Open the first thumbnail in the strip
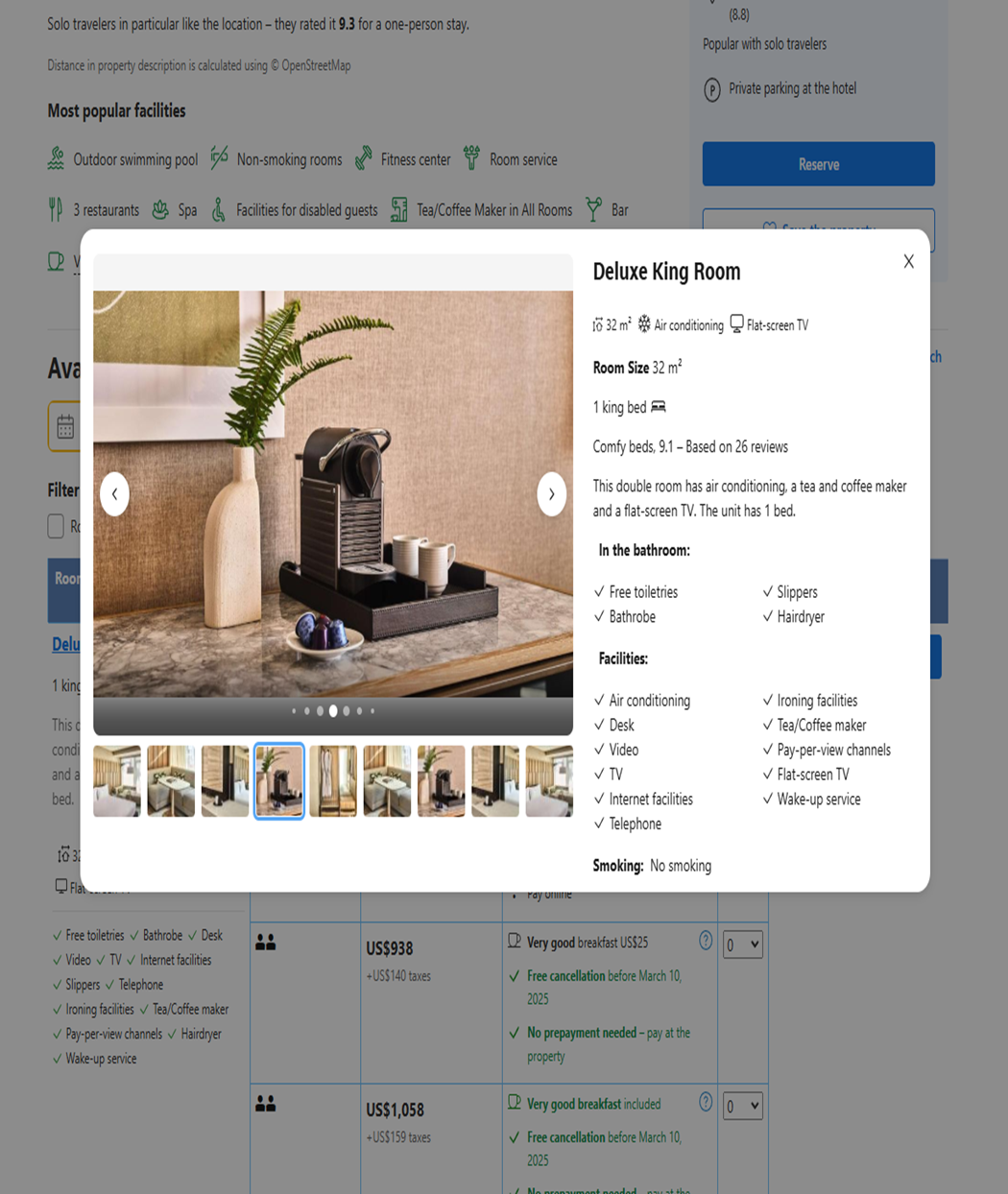Screen dimensions: 1008x1194 coord(117,781)
